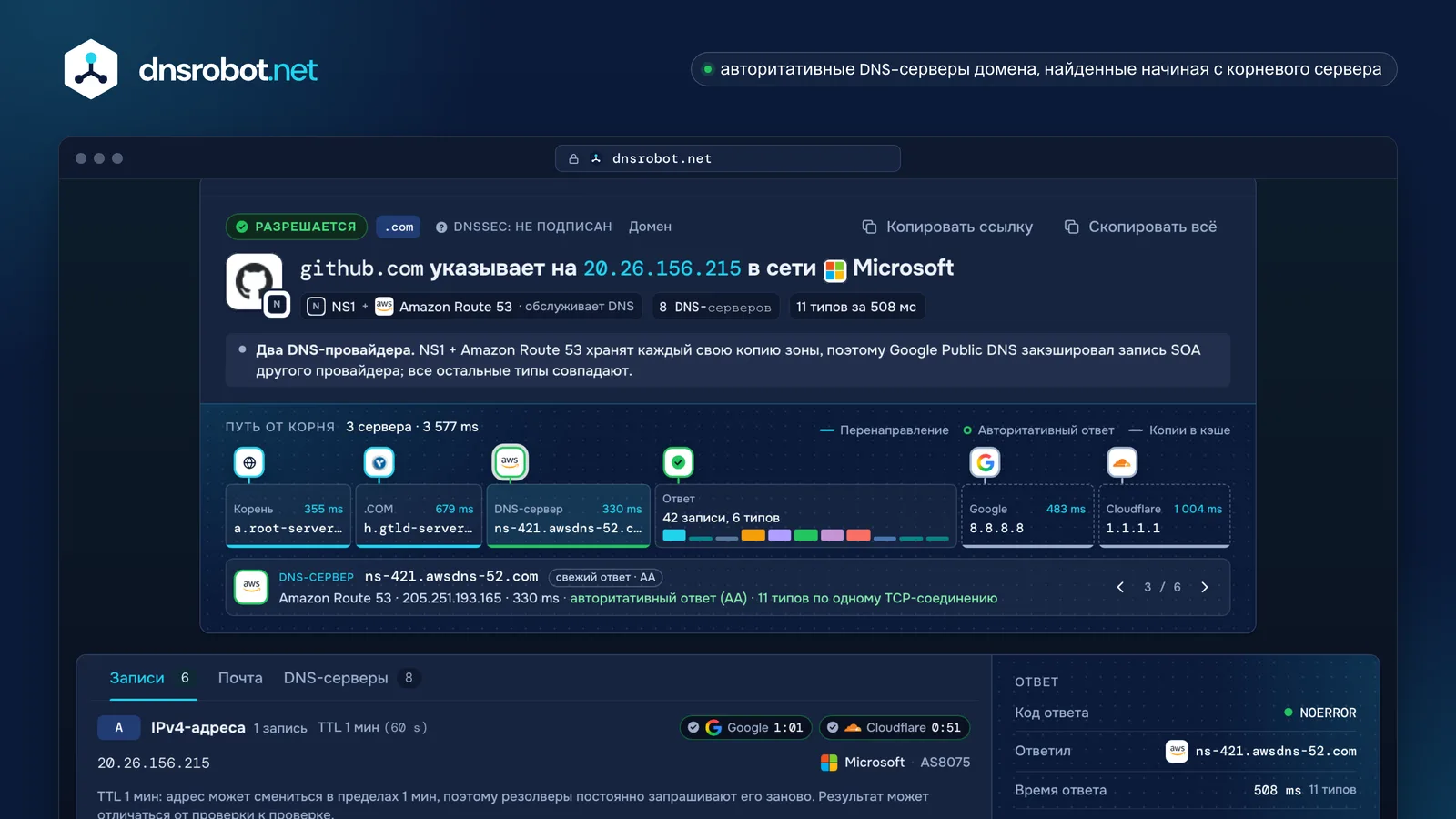This screenshot has width=1456, height=819.
Task: Click the GitHub domain avatar icon
Action: (x=254, y=281)
